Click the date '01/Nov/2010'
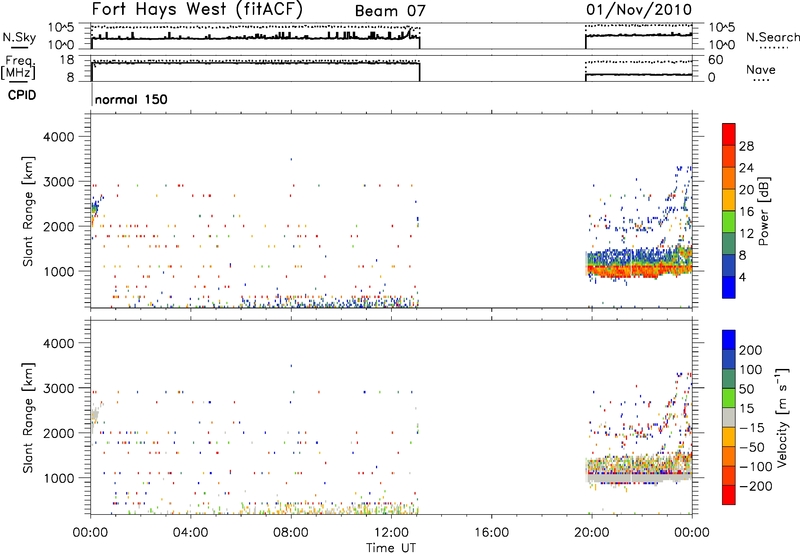 tap(639, 9)
